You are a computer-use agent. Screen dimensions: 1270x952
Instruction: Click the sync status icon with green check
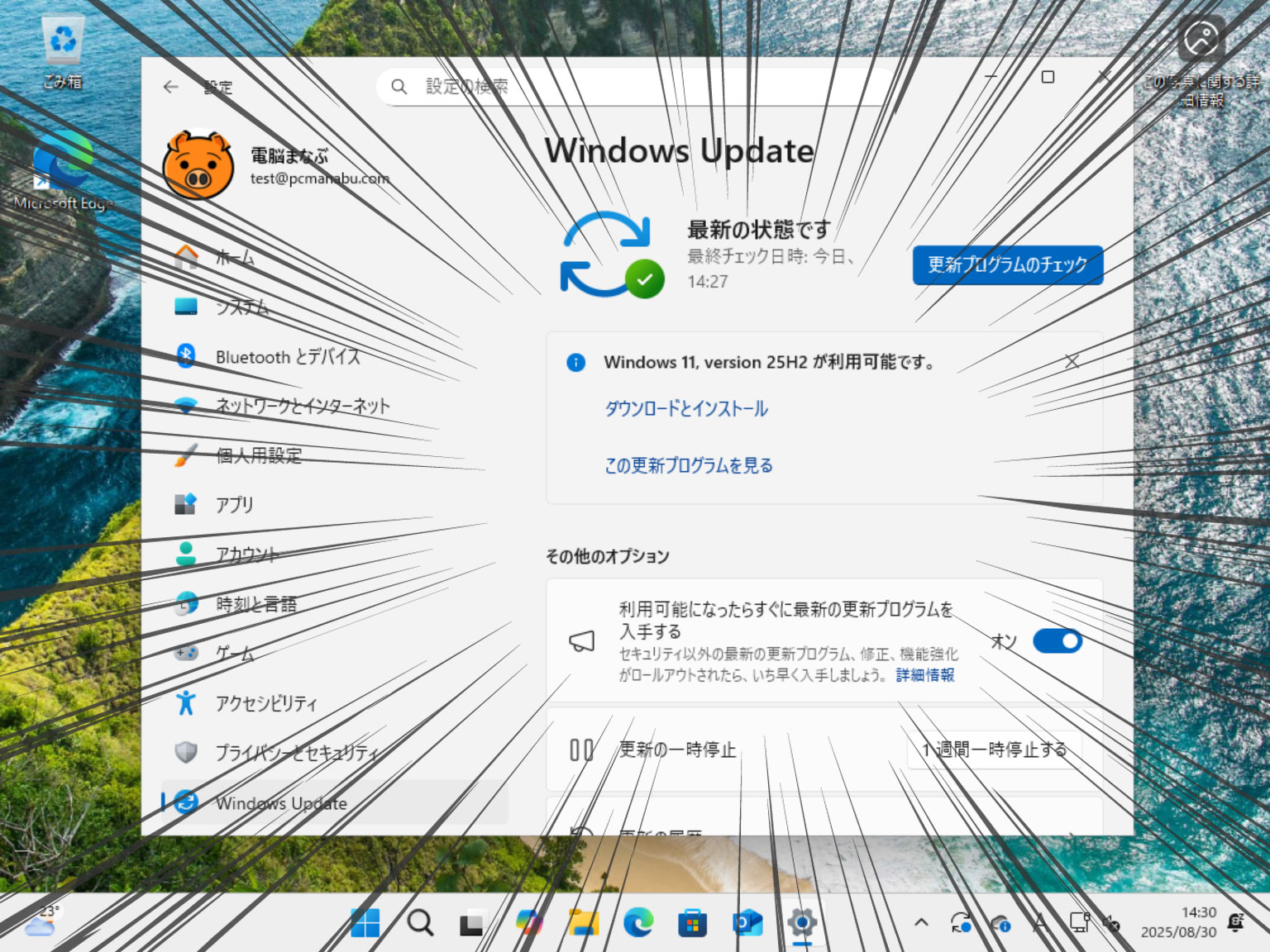613,255
